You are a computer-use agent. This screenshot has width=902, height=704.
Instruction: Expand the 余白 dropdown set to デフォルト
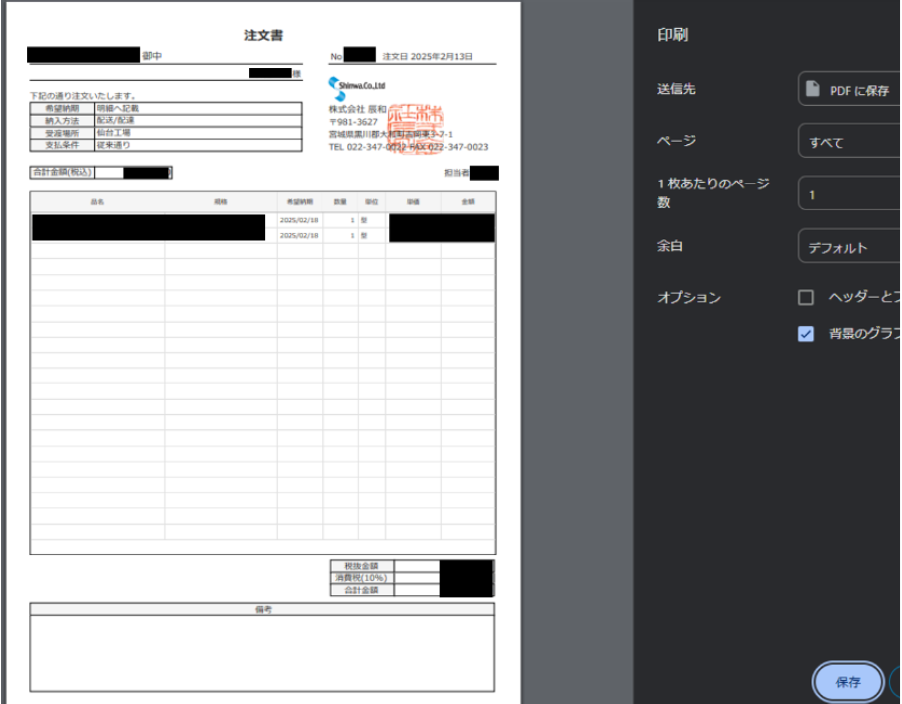pyautogui.click(x=850, y=247)
